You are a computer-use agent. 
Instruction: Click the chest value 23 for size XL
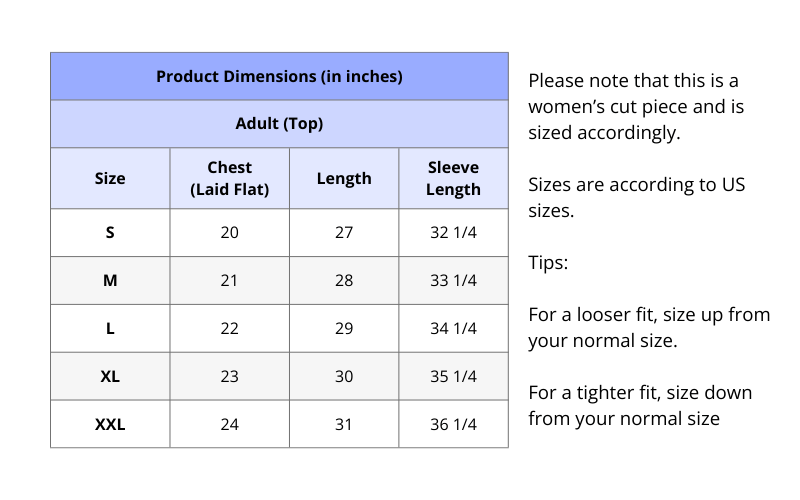(x=229, y=377)
